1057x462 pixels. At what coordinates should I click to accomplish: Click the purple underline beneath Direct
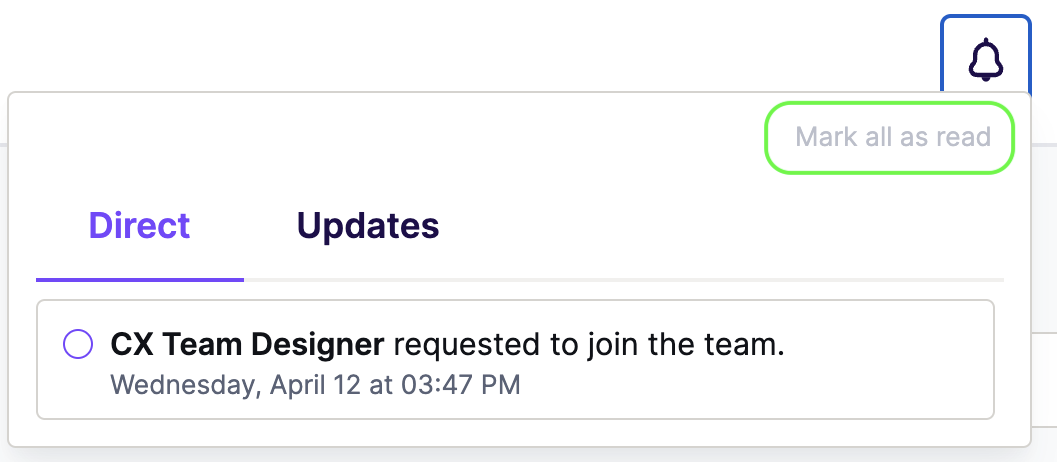[x=140, y=279]
